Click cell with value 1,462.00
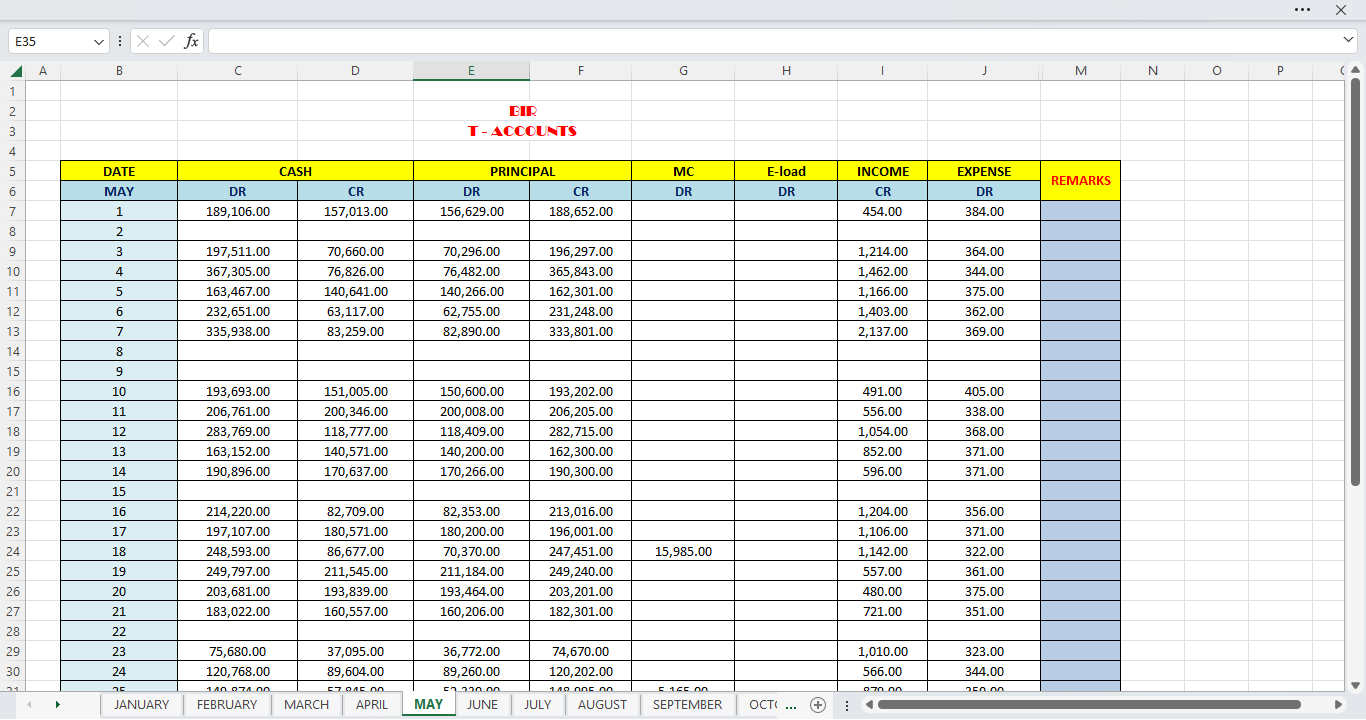 tap(883, 271)
